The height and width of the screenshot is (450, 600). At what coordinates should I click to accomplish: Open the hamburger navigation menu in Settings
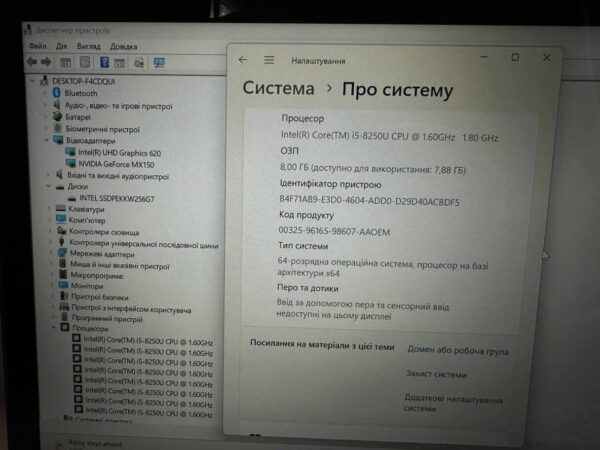[269, 60]
